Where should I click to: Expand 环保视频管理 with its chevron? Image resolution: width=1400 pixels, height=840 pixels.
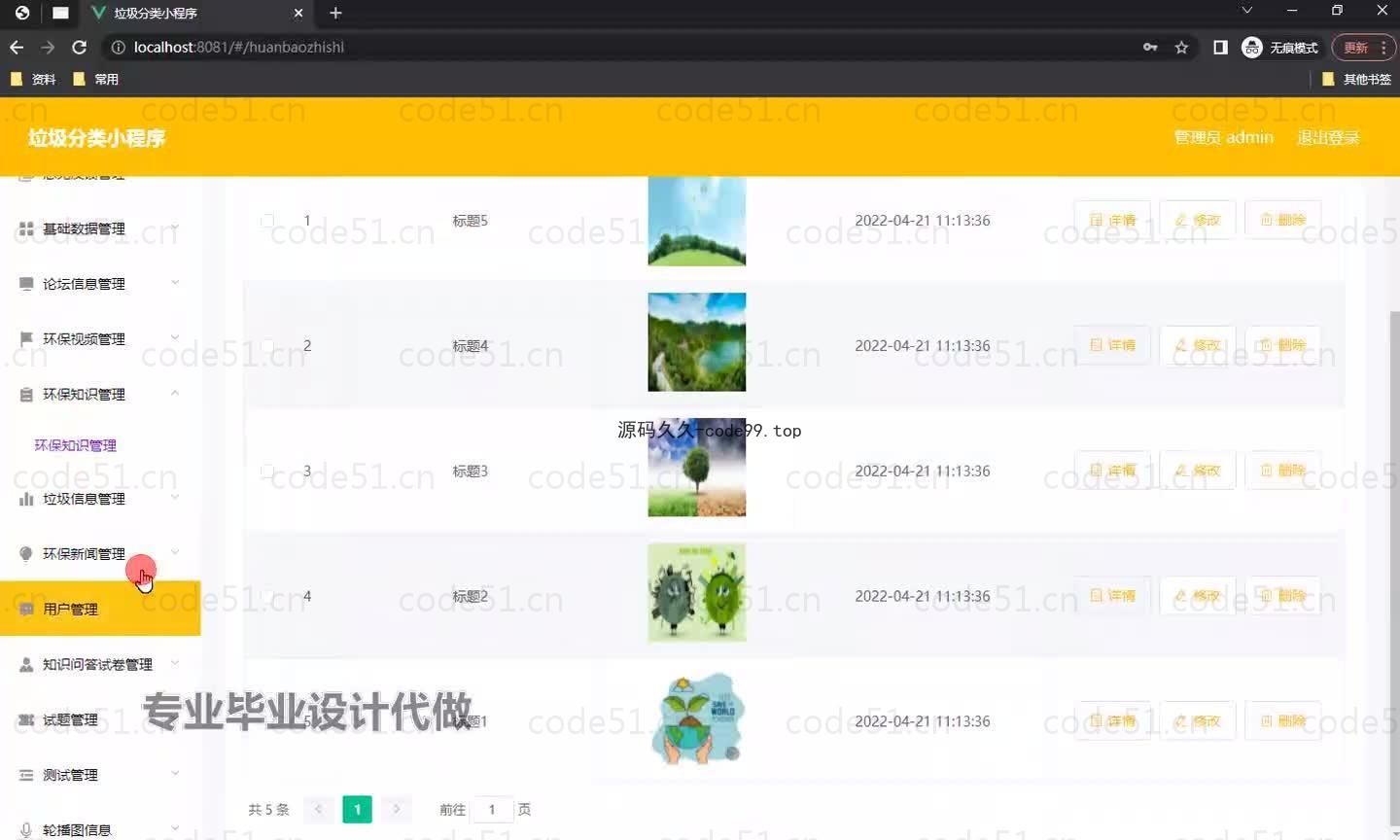click(175, 337)
